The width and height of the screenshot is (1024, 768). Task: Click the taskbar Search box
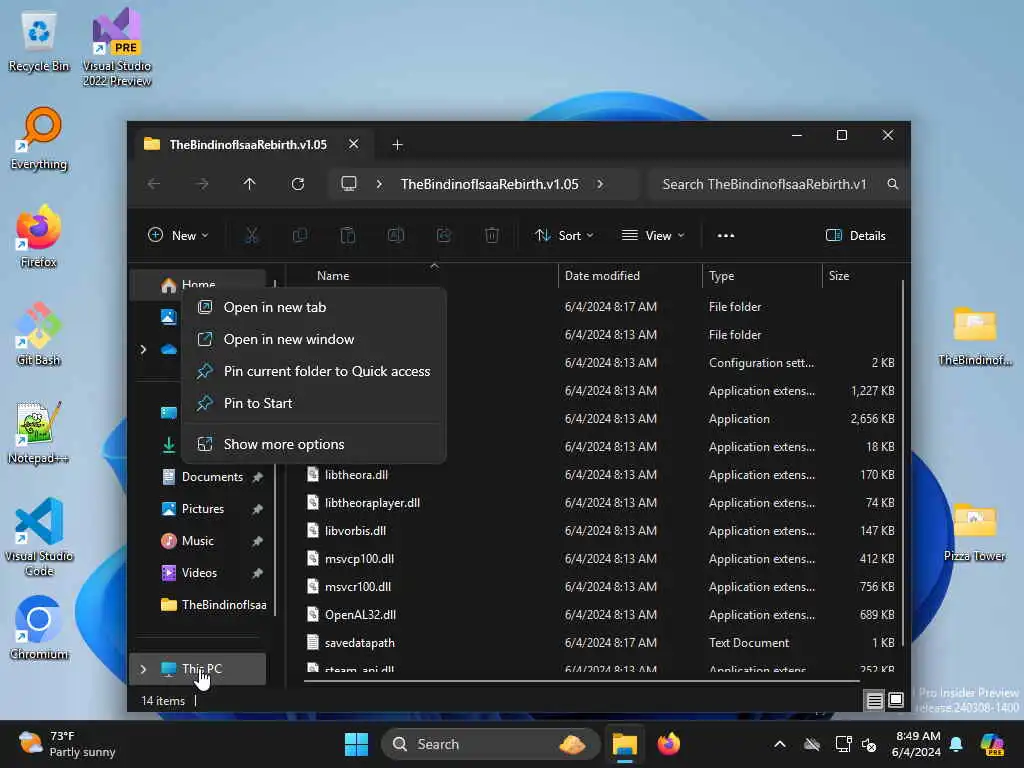pyautogui.click(x=490, y=744)
